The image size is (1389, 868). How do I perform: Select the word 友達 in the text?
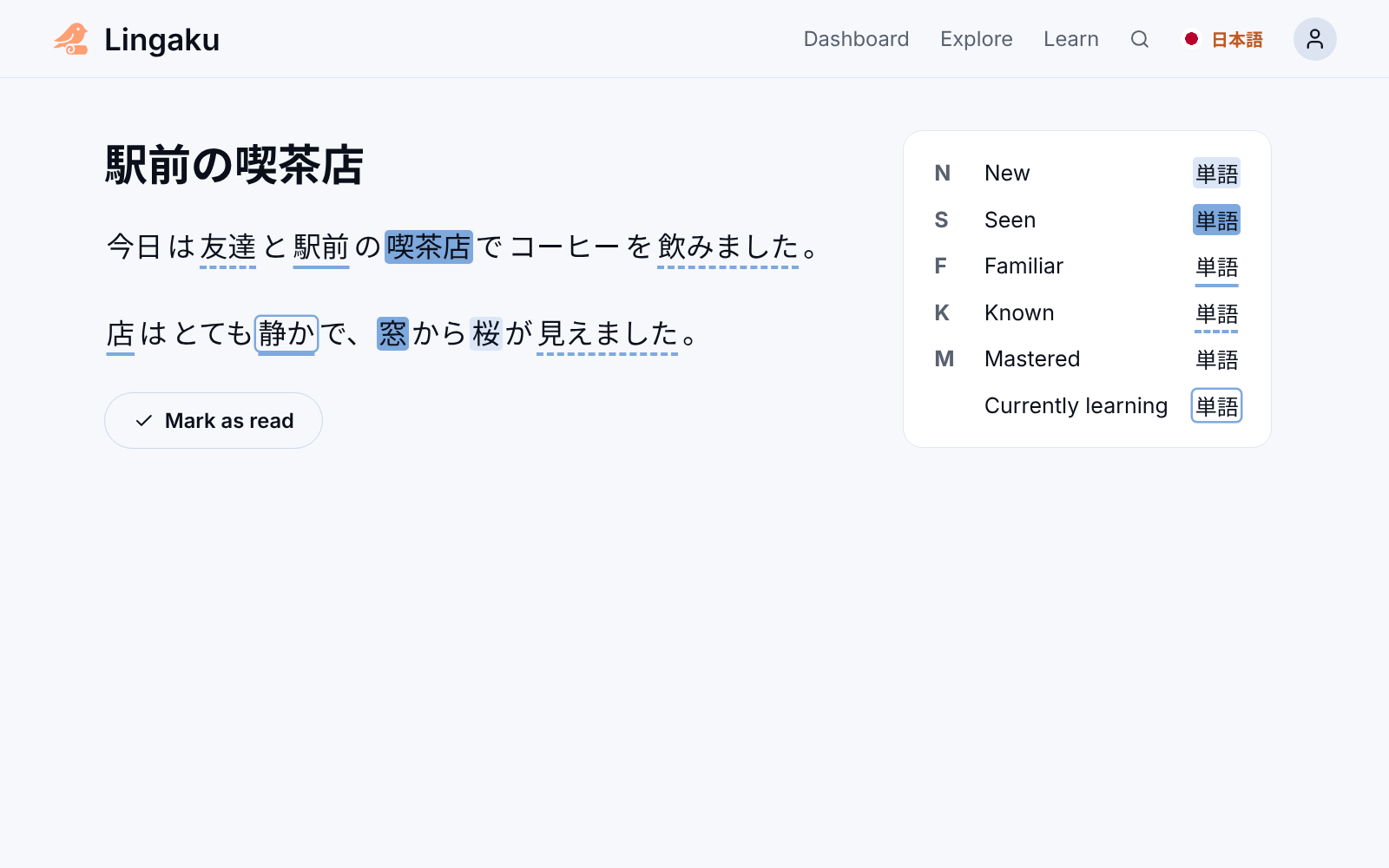228,247
